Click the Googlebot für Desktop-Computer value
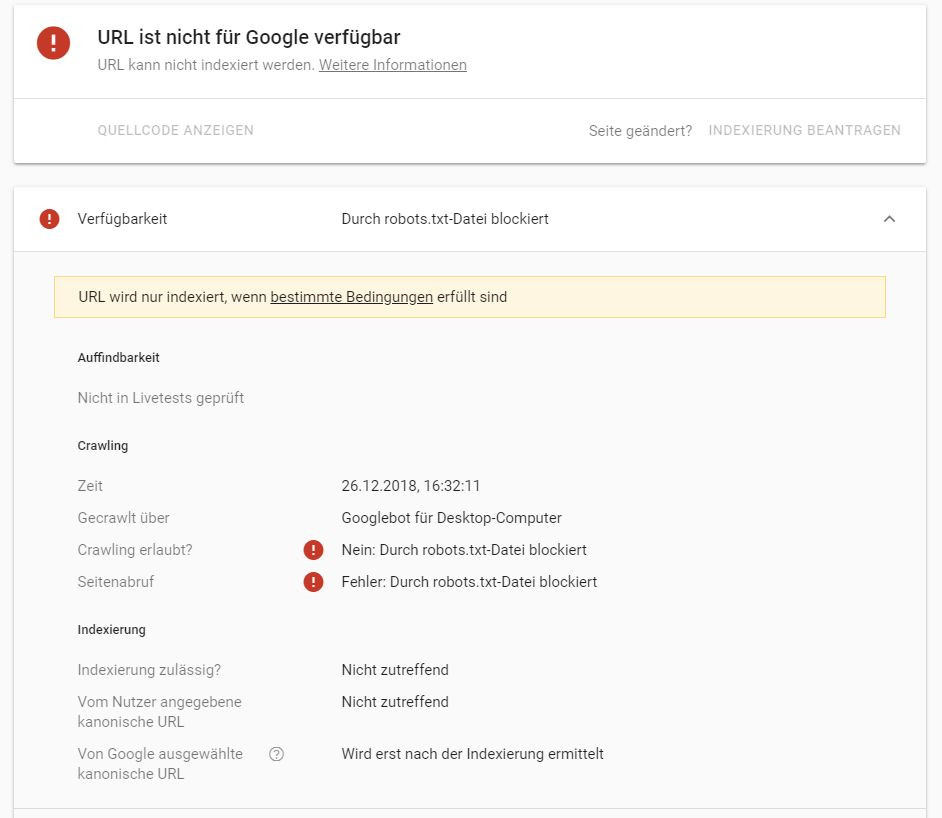The width and height of the screenshot is (942, 818). 451,518
